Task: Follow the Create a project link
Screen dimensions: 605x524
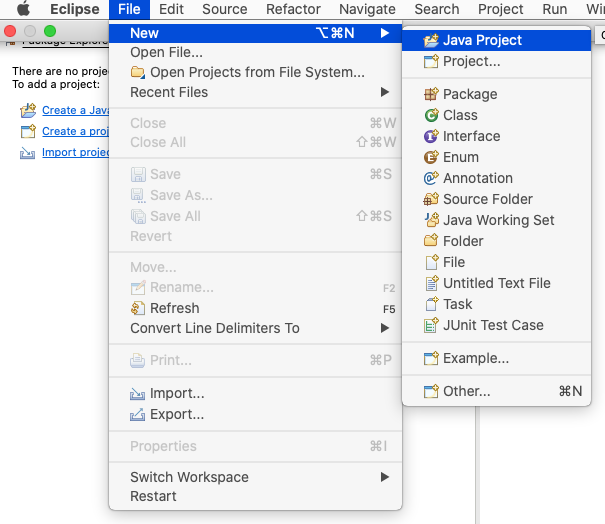Action: click(x=76, y=132)
